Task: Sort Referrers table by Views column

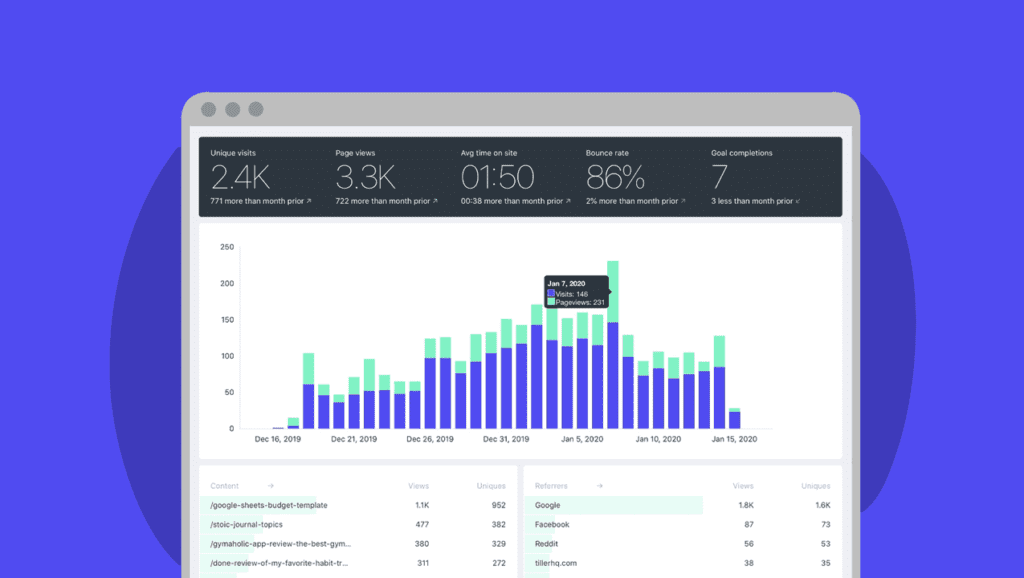Action: coord(743,486)
